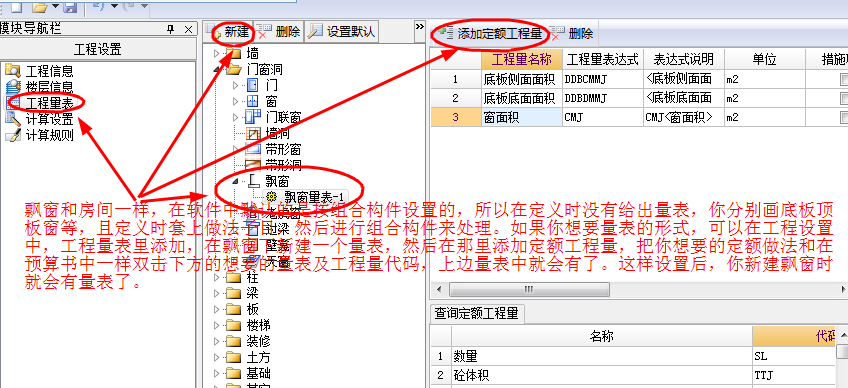
Task: Open the dropdown arrow beside the open folder icon
Action: coord(56,6)
